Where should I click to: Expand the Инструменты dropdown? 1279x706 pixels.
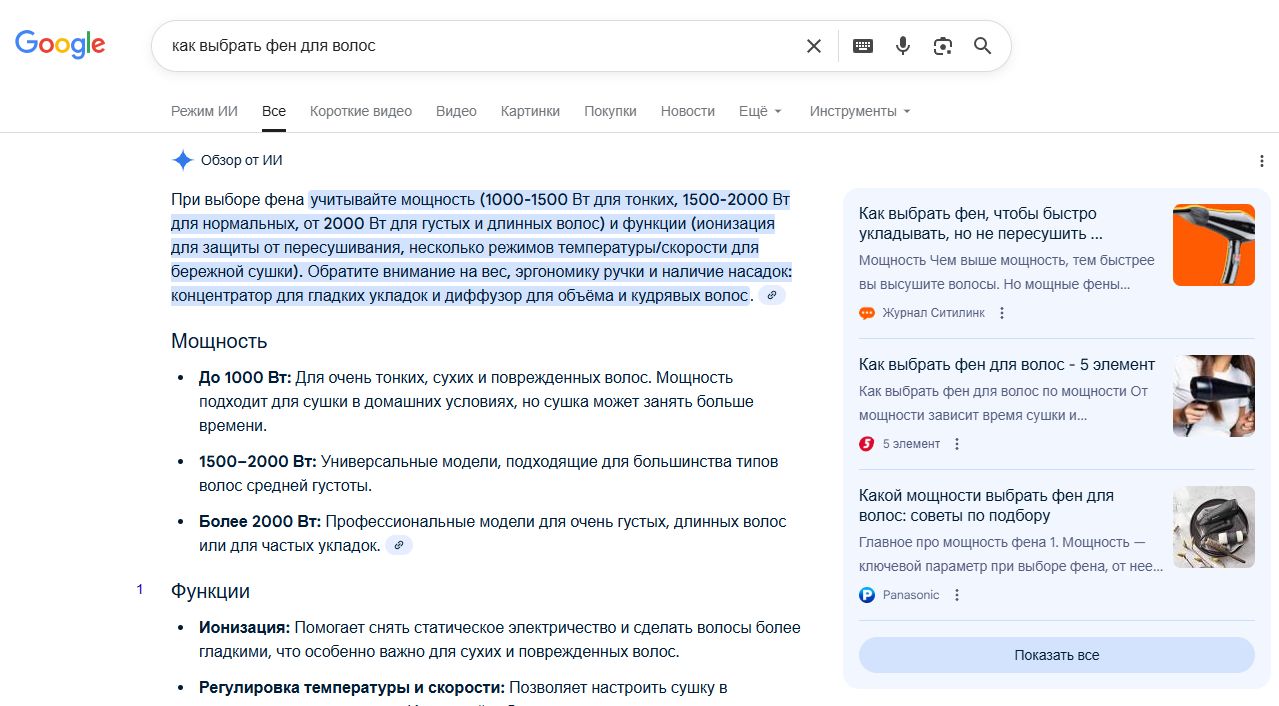click(860, 111)
